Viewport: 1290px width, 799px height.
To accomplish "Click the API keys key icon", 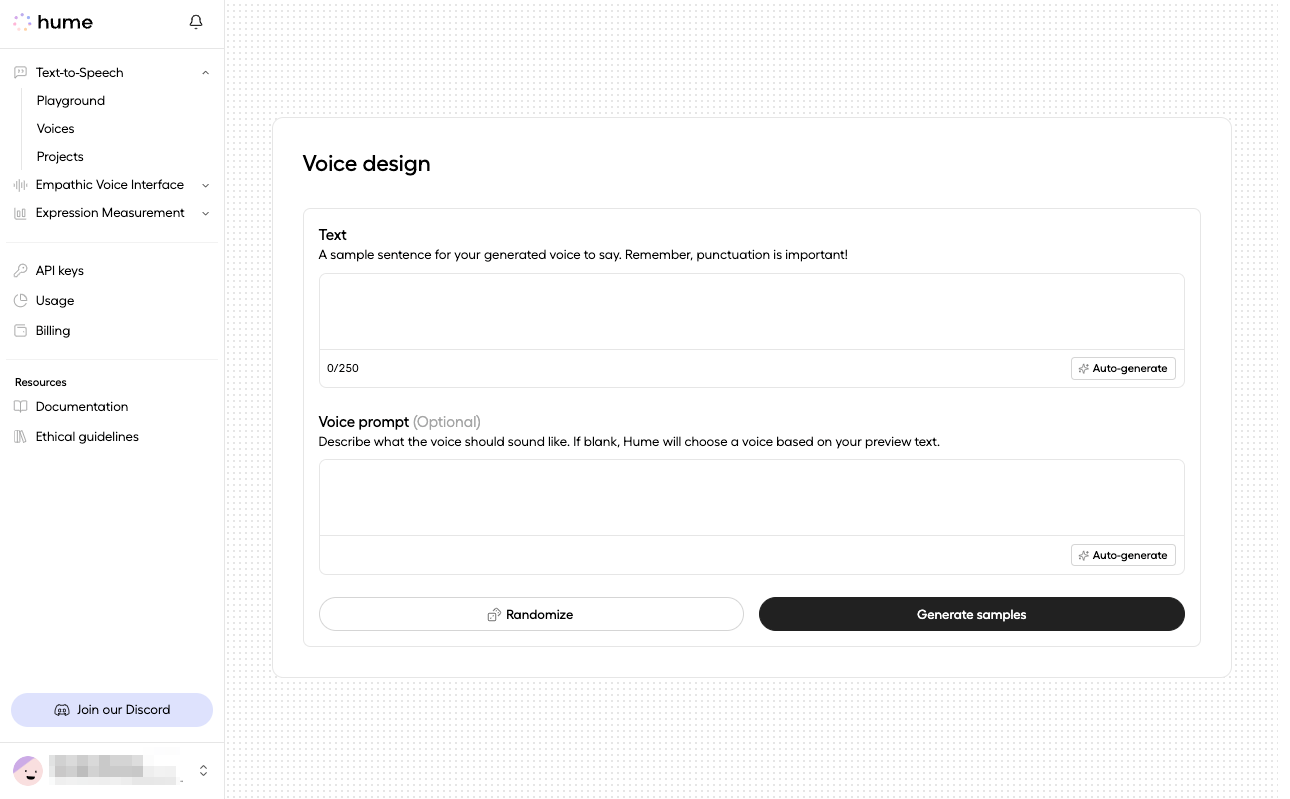I will [20, 271].
